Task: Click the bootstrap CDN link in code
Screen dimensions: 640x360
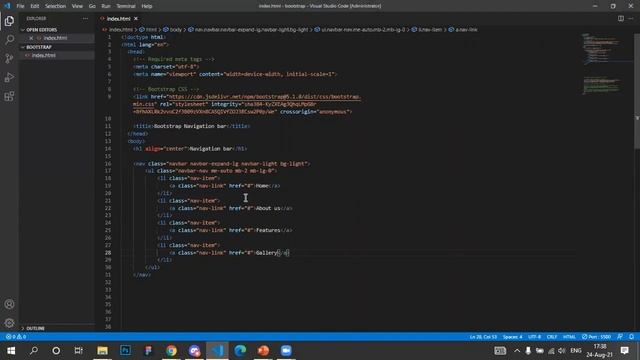Action: pos(264,97)
